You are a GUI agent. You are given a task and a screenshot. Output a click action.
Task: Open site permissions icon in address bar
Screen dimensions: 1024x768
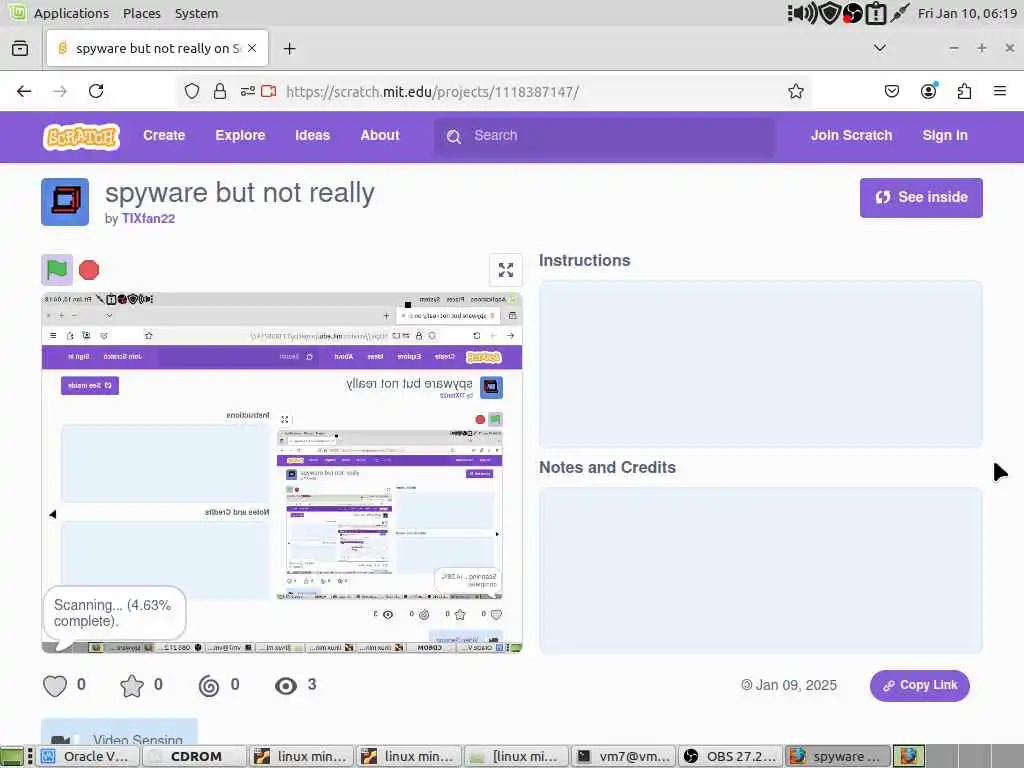point(248,91)
